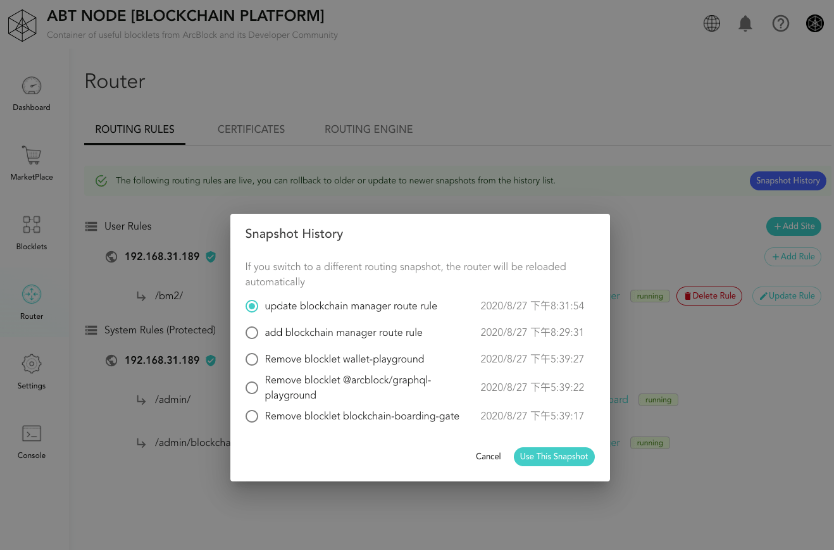
Task: Select 'Remove blocklet wallet-playground' snapshot
Action: pyautogui.click(x=252, y=360)
